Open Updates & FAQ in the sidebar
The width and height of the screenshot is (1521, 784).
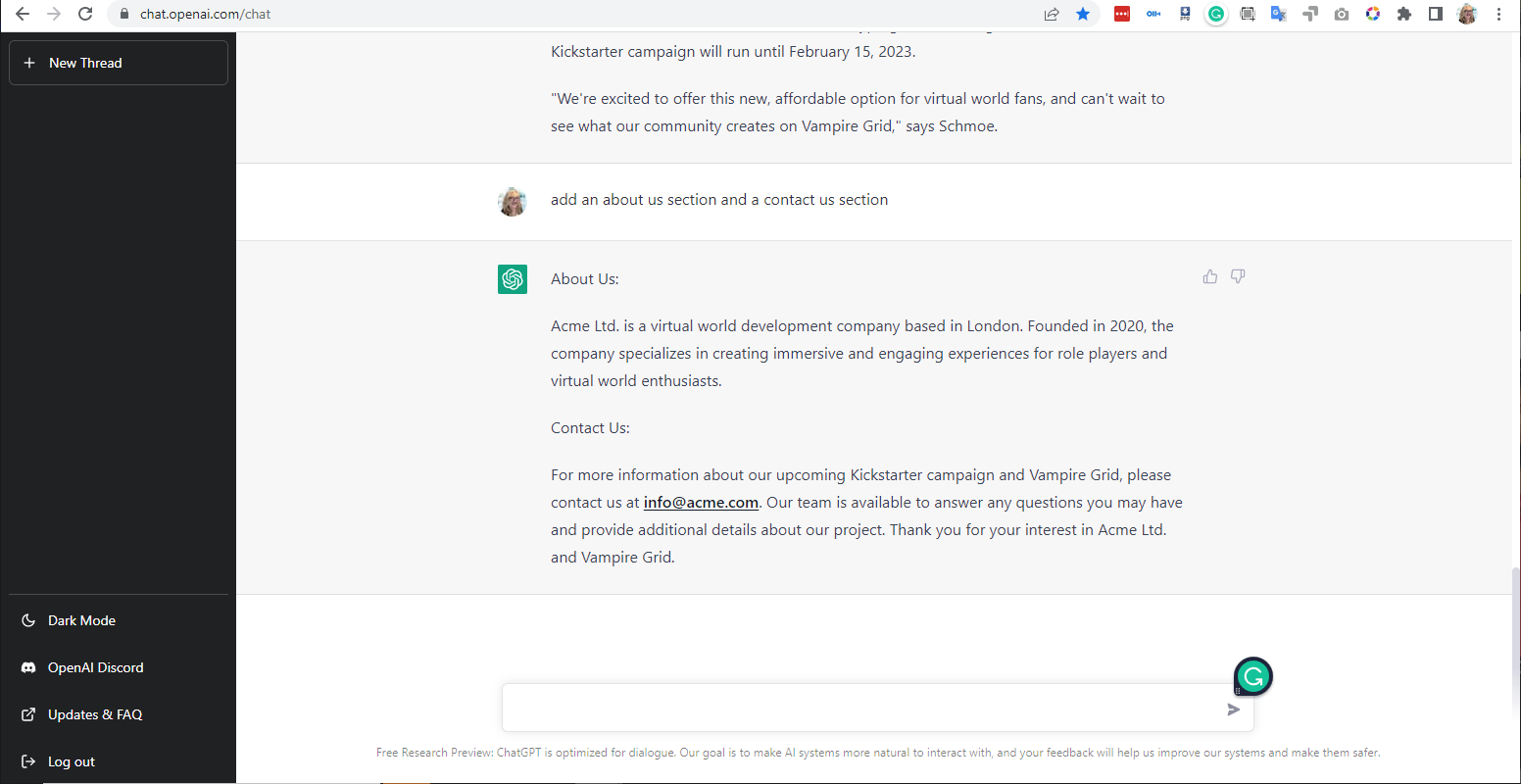coord(95,714)
